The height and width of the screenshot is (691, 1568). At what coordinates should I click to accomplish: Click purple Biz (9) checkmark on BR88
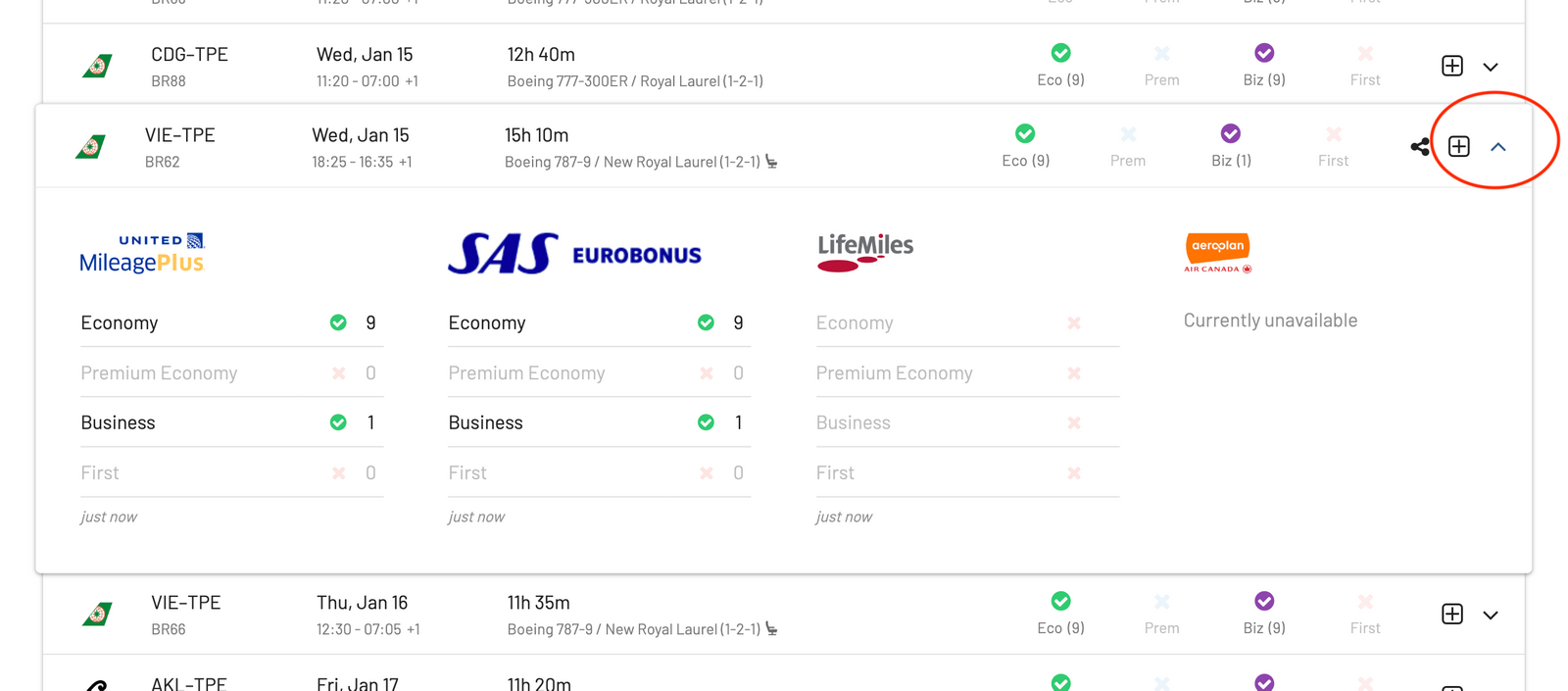(1264, 53)
